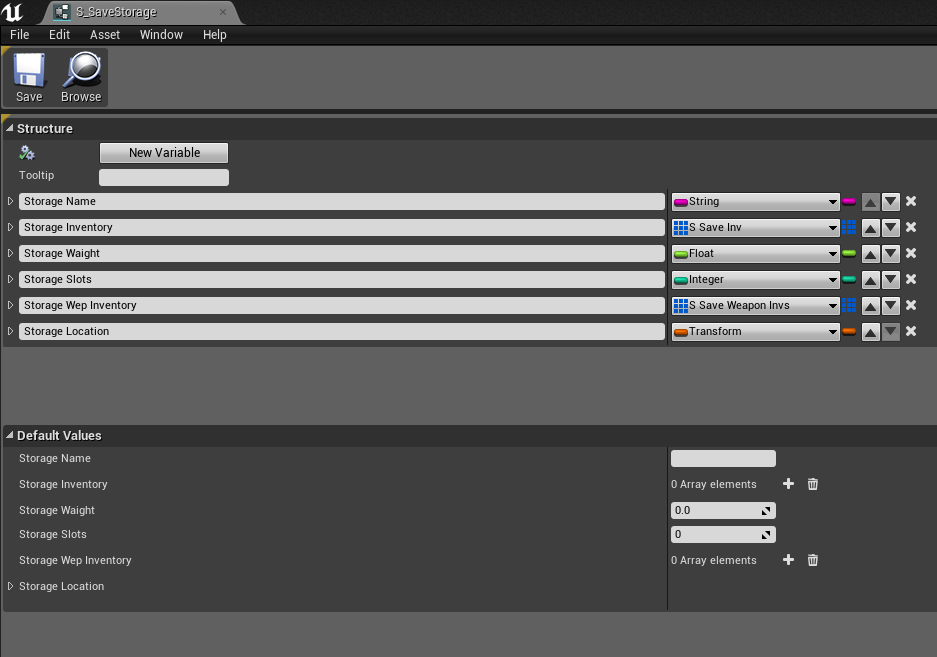The height and width of the screenshot is (657, 937).
Task: Expand Storage Wep Inventory row details
Action: pos(10,305)
